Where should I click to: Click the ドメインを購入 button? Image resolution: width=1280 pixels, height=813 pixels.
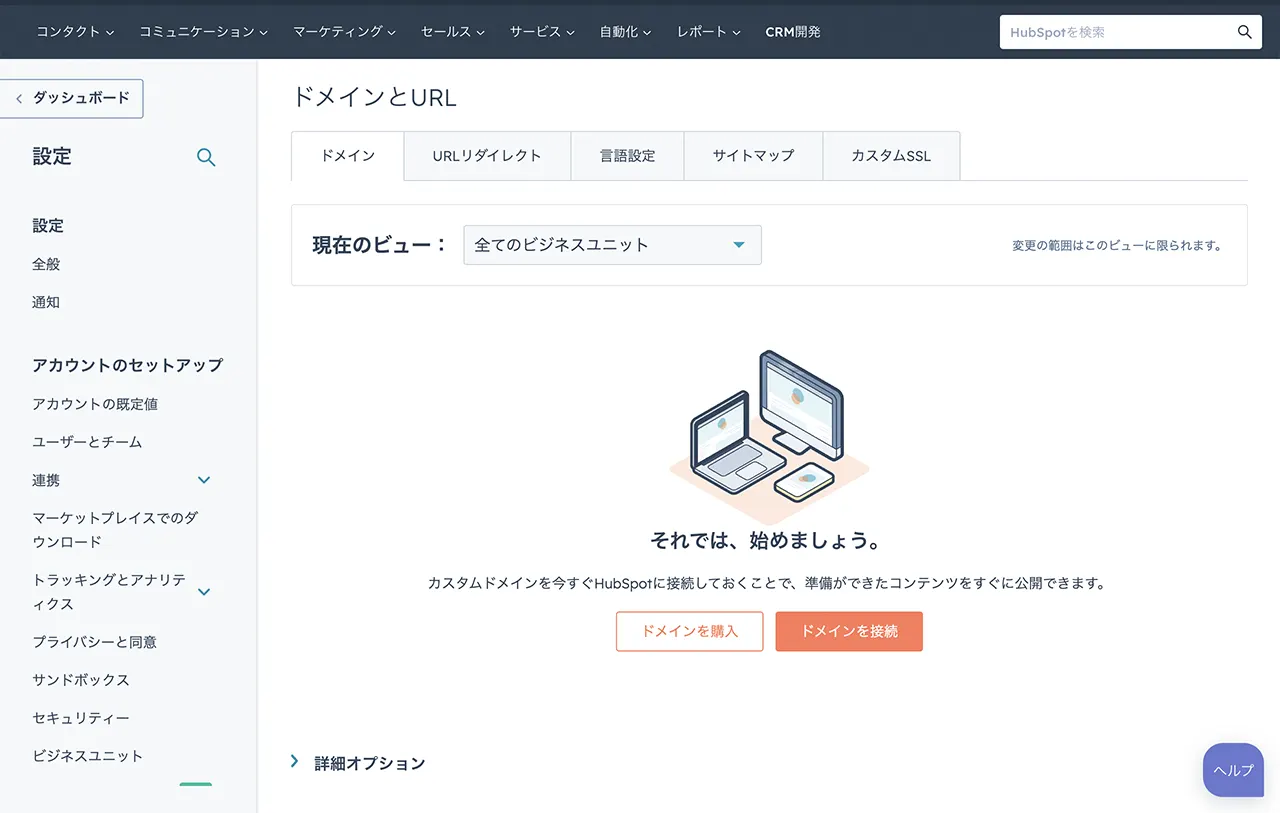[x=689, y=631]
